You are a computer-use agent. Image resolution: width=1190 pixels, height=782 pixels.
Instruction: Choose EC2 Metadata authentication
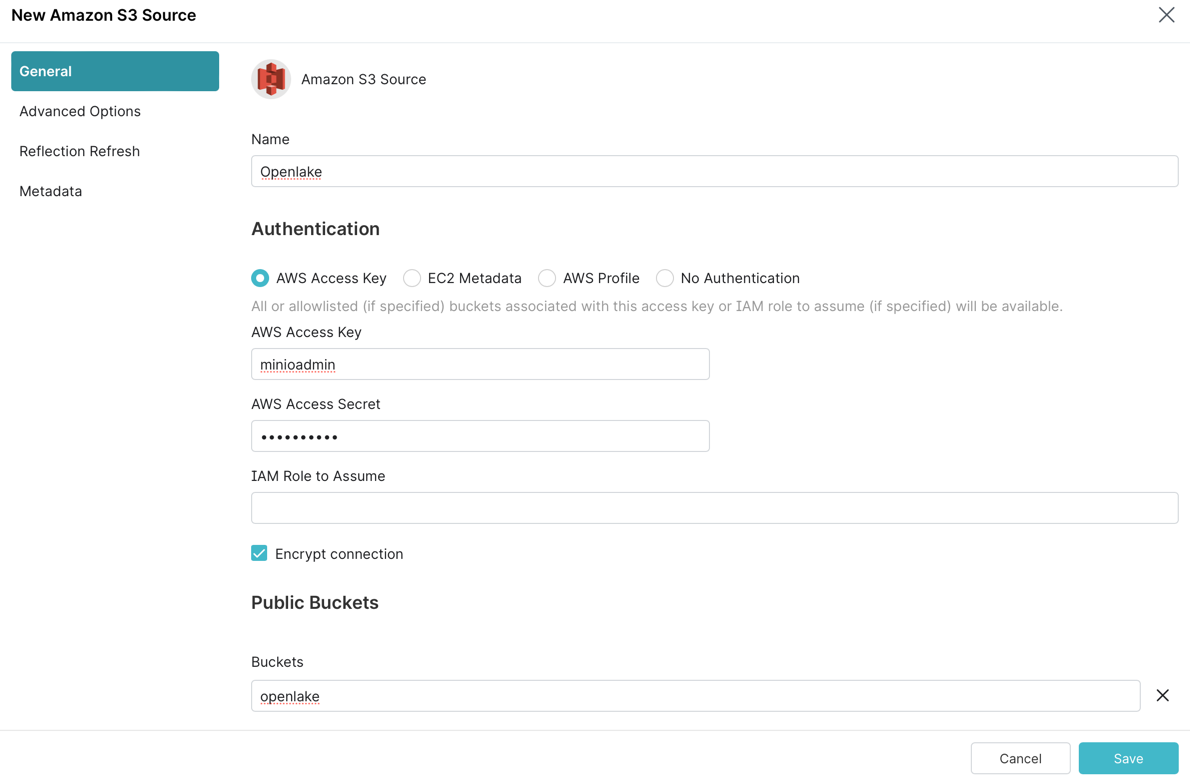(412, 278)
